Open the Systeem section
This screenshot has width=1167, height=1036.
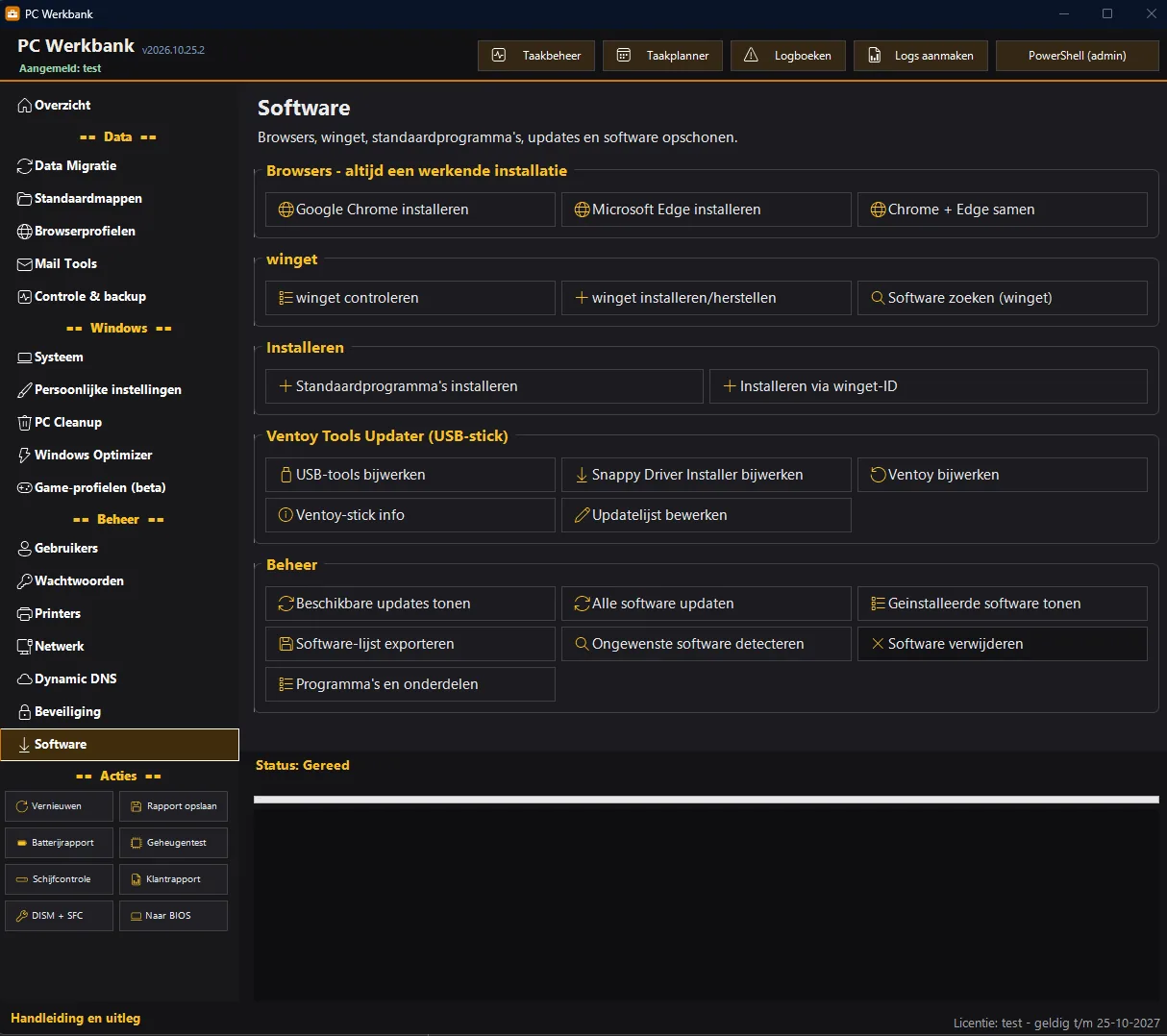point(119,358)
